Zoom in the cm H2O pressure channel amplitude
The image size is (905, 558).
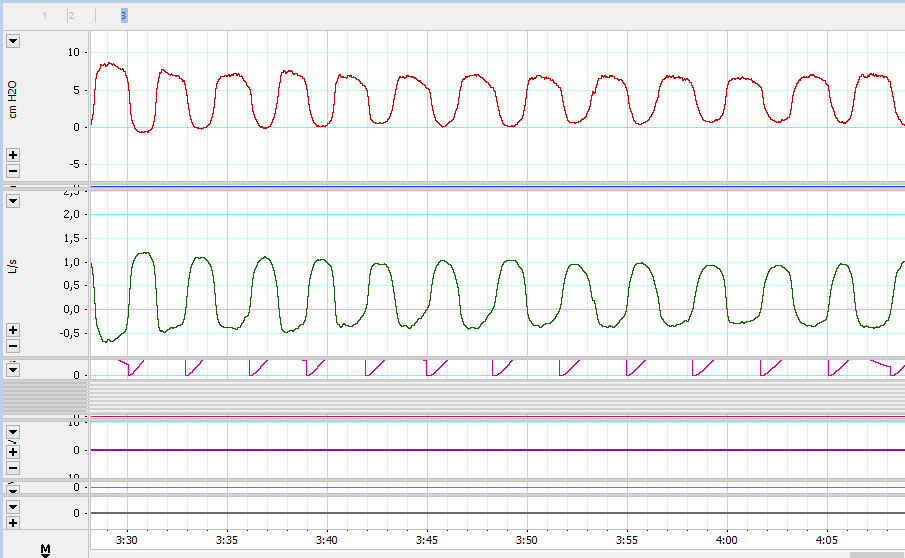pyautogui.click(x=13, y=155)
